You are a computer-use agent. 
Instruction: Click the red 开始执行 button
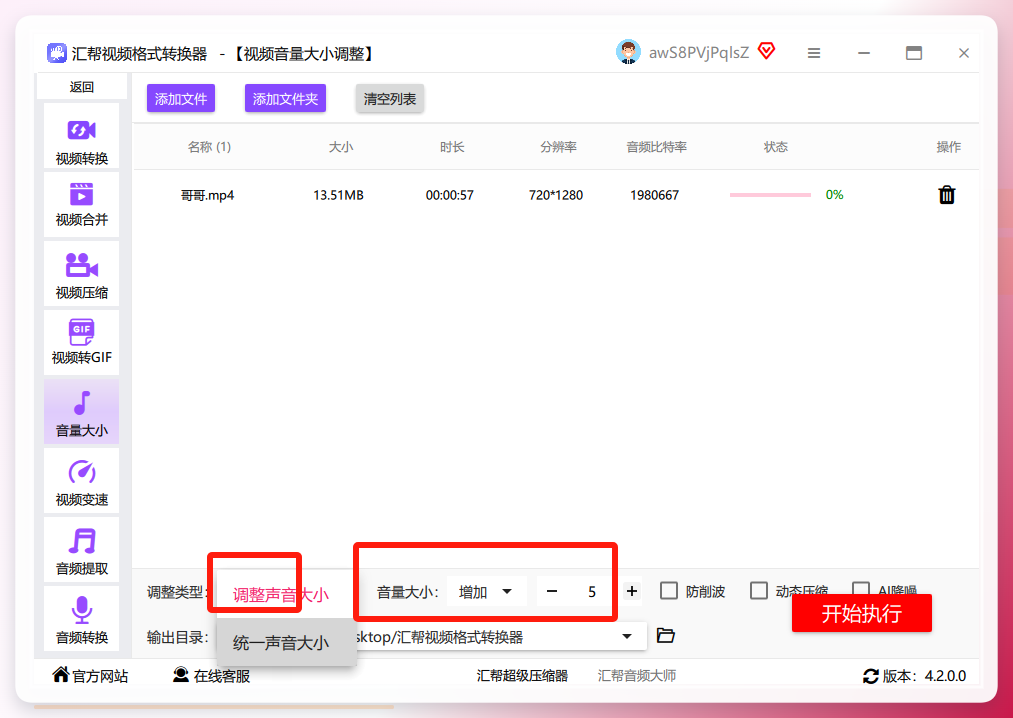tap(862, 613)
